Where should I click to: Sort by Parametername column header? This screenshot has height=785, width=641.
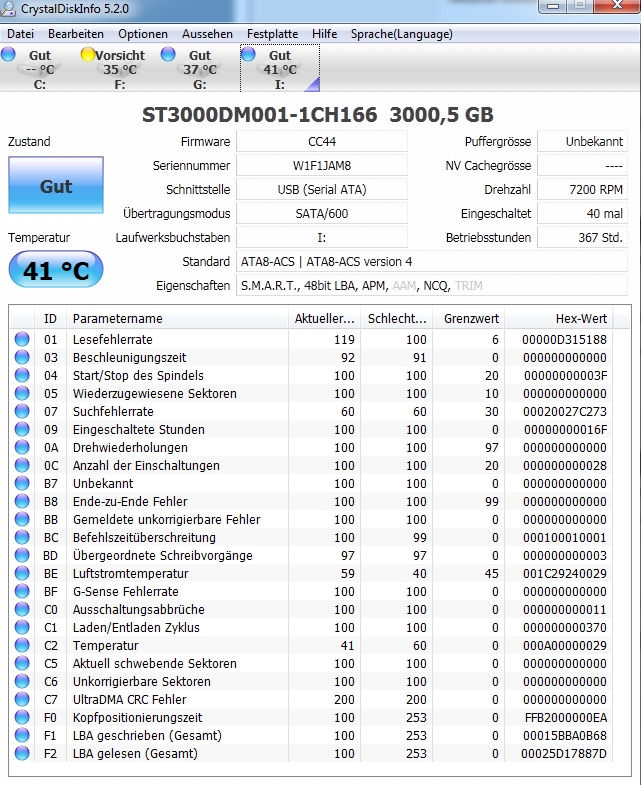click(x=177, y=318)
